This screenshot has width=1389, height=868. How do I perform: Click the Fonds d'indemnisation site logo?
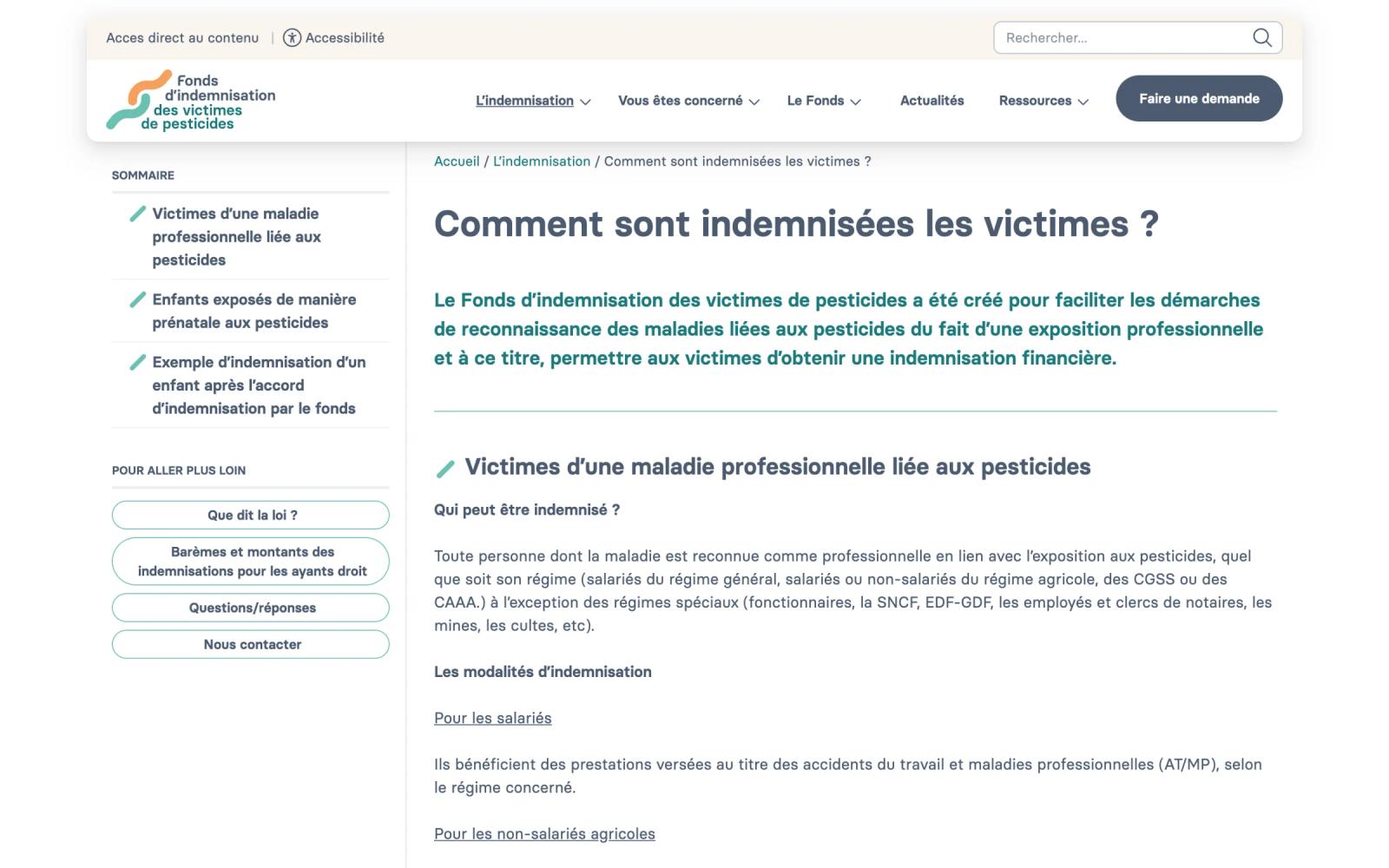click(191, 101)
